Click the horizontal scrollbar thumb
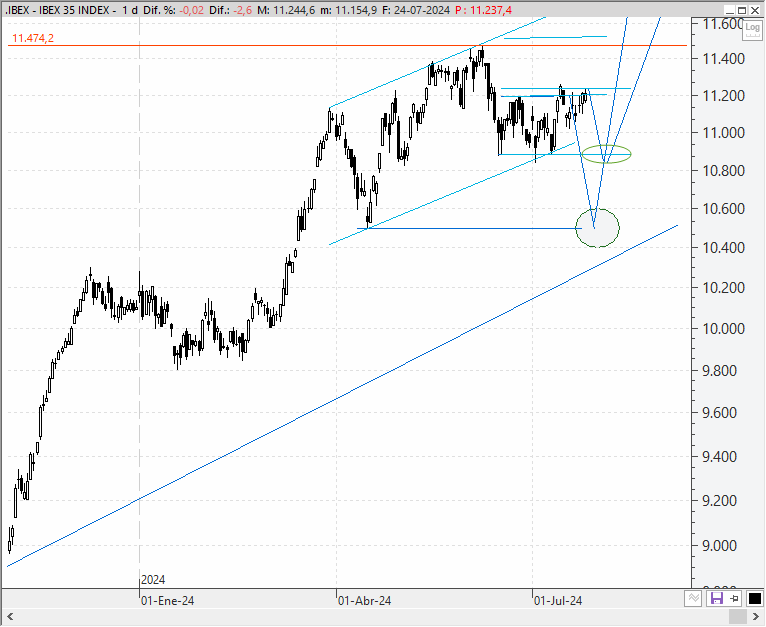Screen dimensions: 766x627 738,617
